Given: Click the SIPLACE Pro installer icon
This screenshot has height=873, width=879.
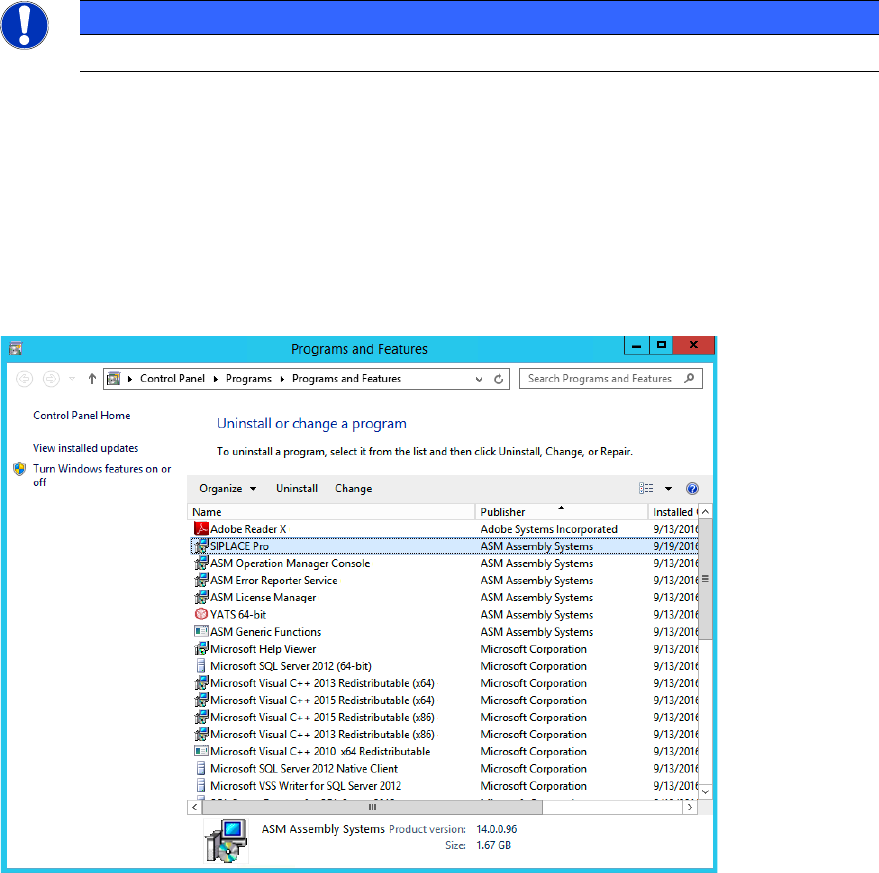Looking at the screenshot, I should point(201,546).
